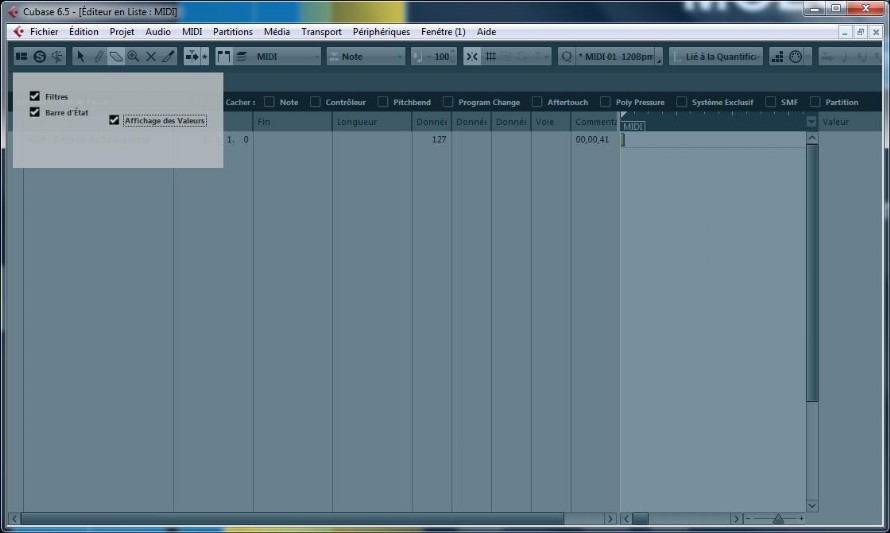
Task: Select the Mute X tool
Action: pyautogui.click(x=151, y=56)
